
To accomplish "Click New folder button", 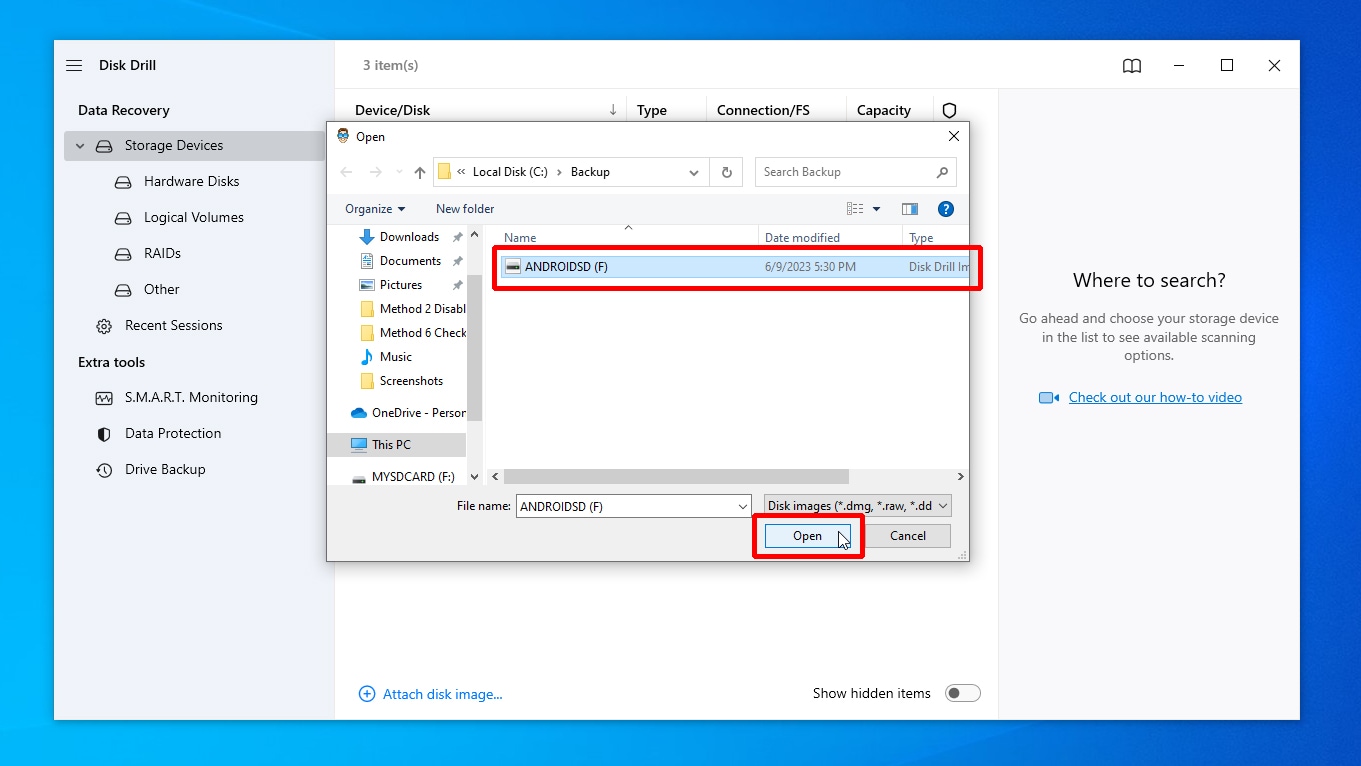I will 465,209.
